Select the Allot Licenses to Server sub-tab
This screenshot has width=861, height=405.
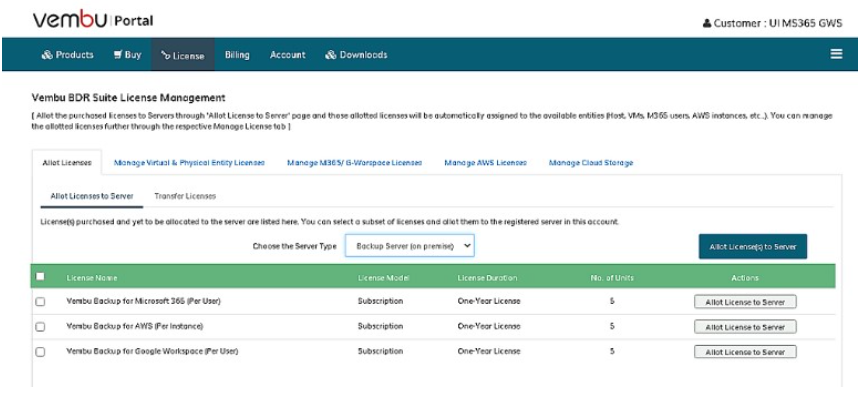pos(92,196)
